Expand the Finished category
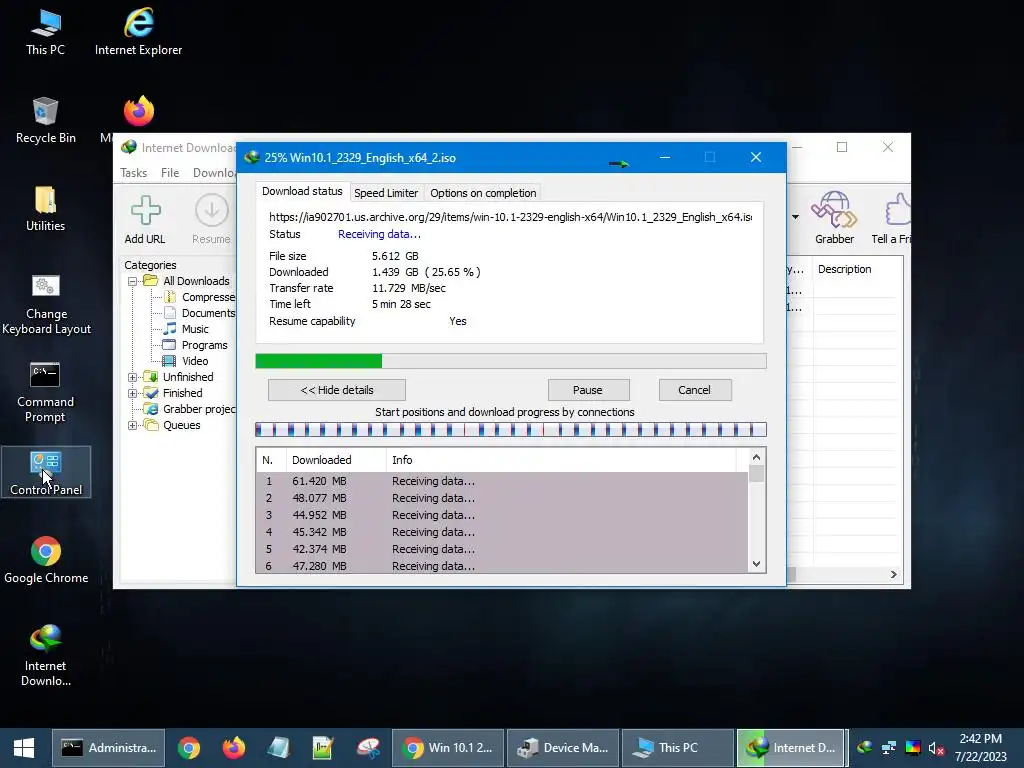Image resolution: width=1024 pixels, height=768 pixels. pyautogui.click(x=133, y=393)
